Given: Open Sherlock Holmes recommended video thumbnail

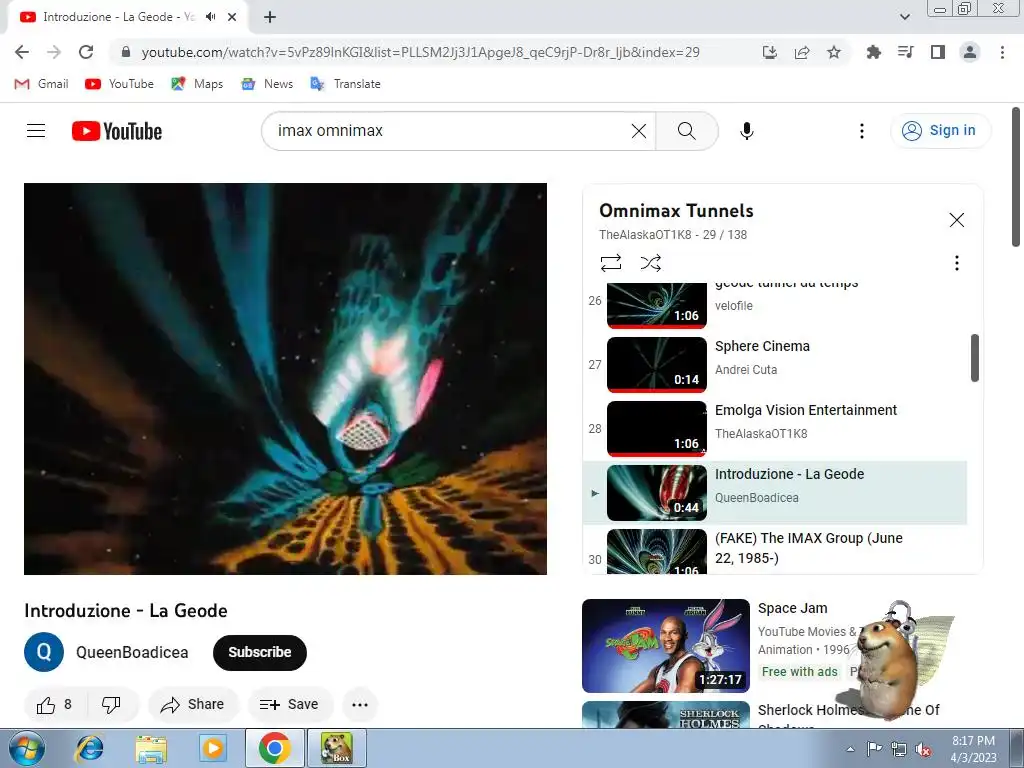Looking at the screenshot, I should tap(665, 714).
